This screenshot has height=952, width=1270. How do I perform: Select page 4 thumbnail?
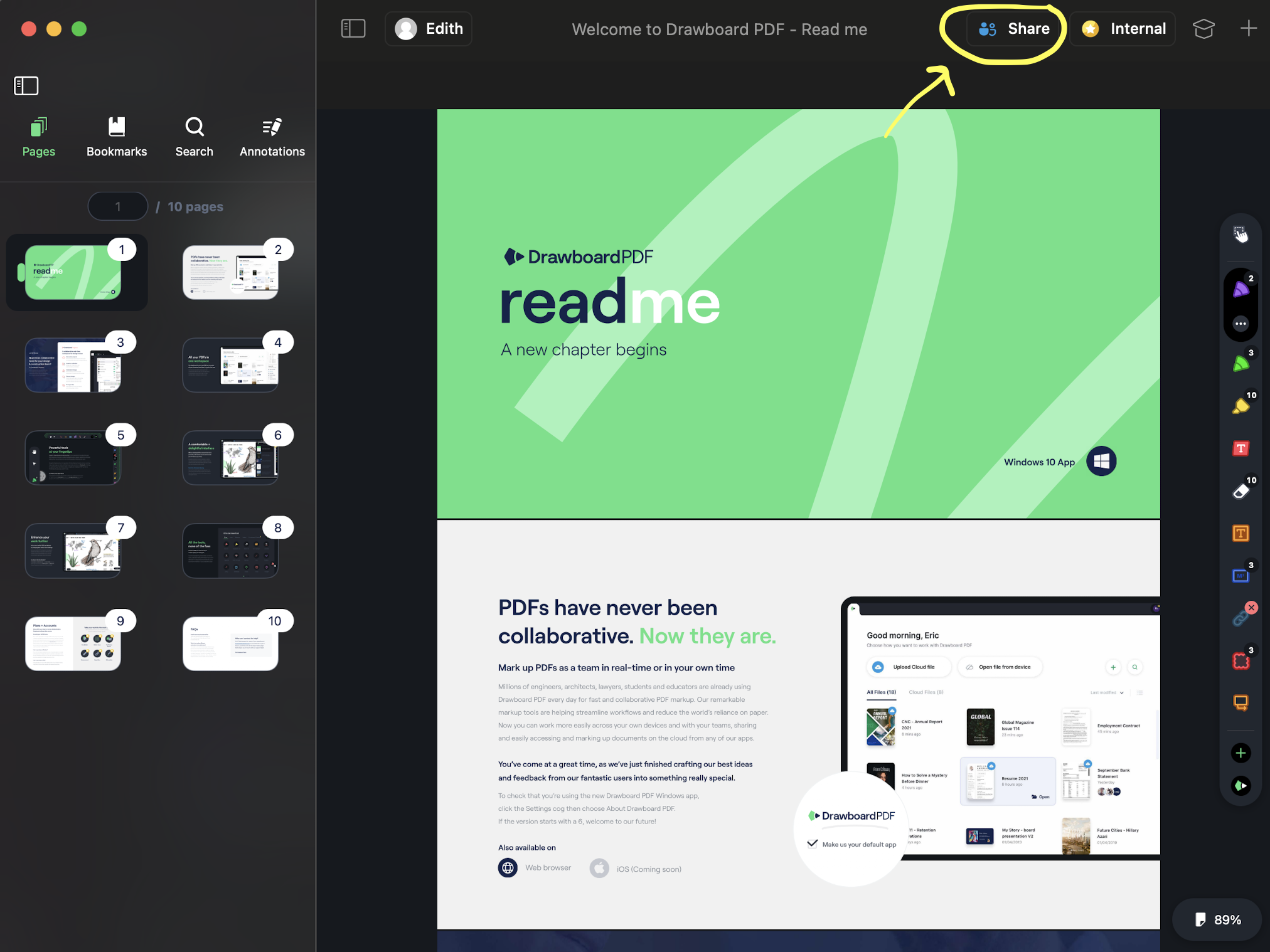[x=230, y=365]
